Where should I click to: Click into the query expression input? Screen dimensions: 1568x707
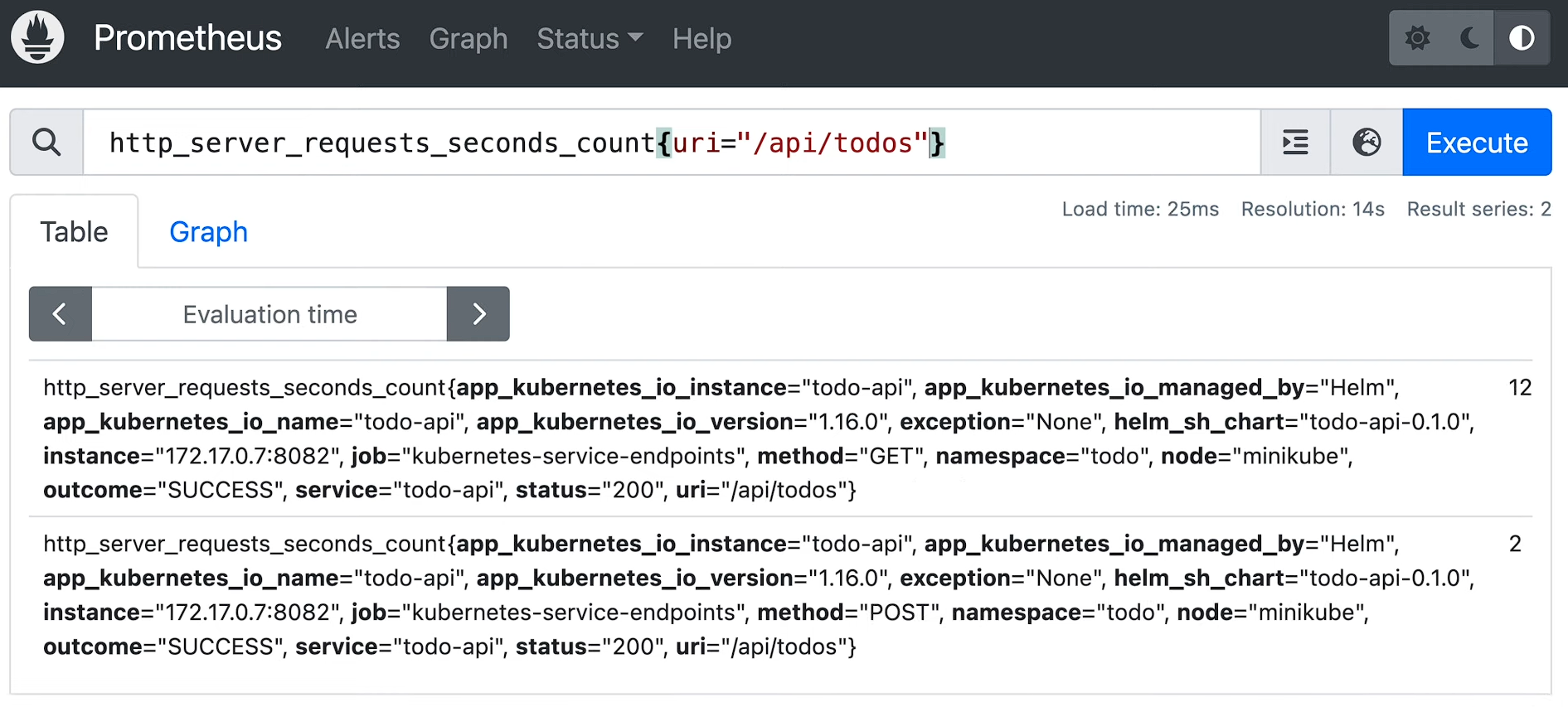click(x=672, y=143)
